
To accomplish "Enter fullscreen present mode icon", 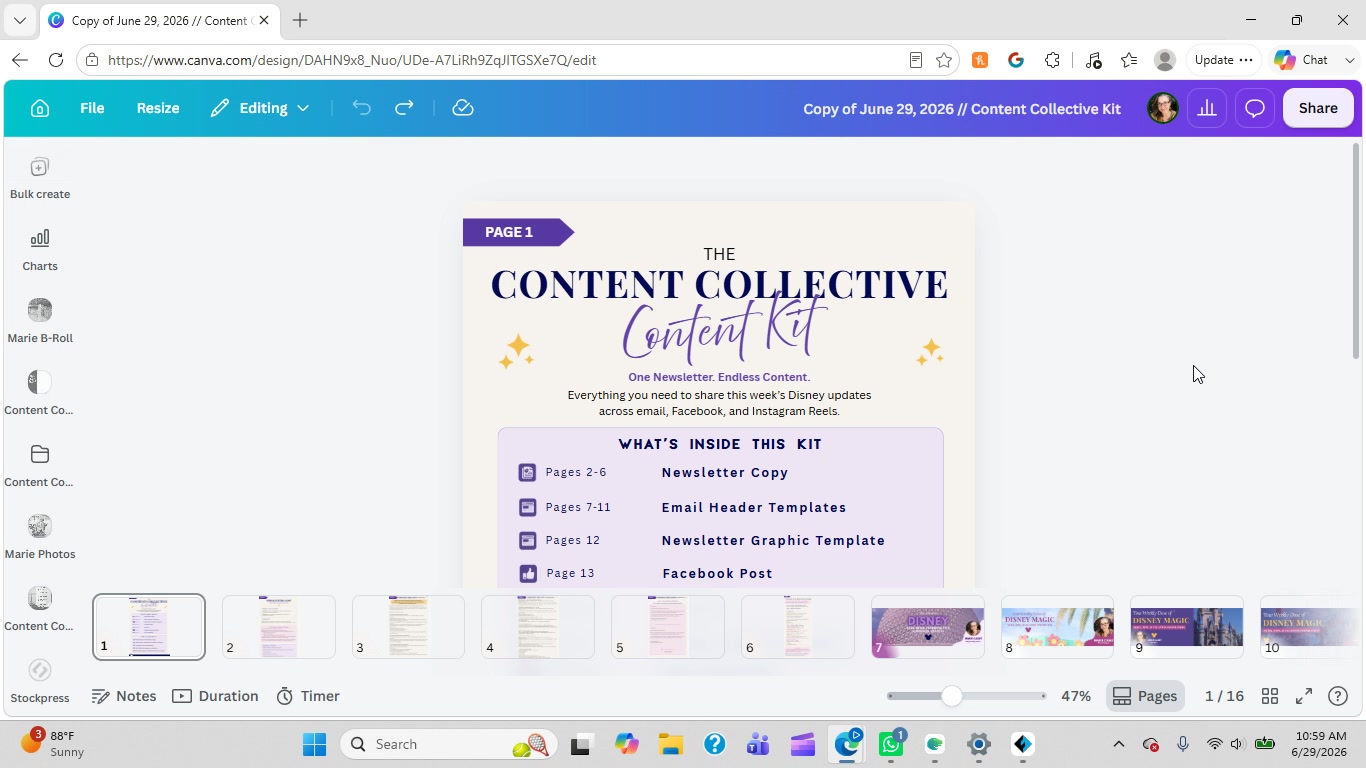I will [1304, 696].
